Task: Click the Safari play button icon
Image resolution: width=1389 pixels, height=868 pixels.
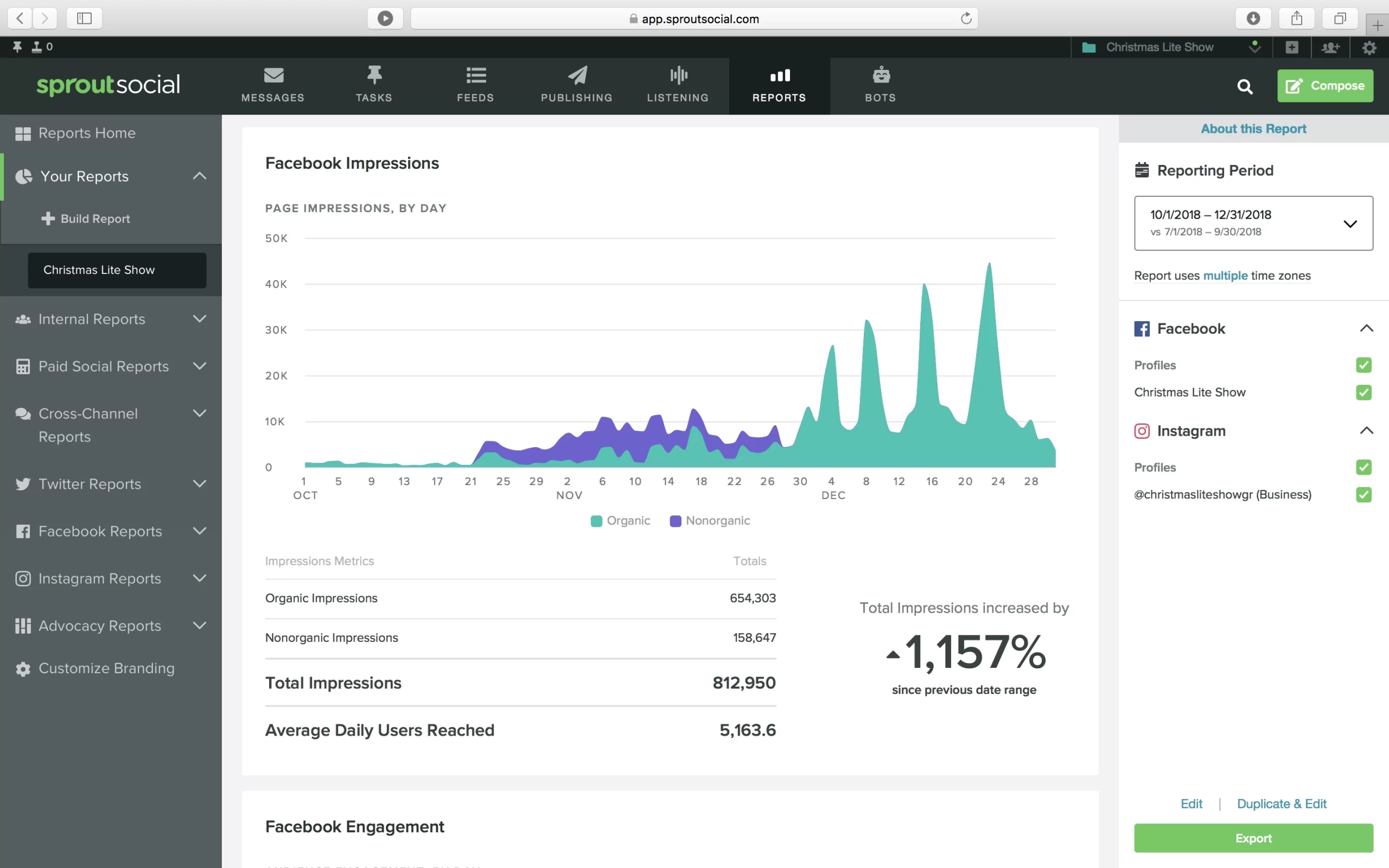Action: (385, 18)
